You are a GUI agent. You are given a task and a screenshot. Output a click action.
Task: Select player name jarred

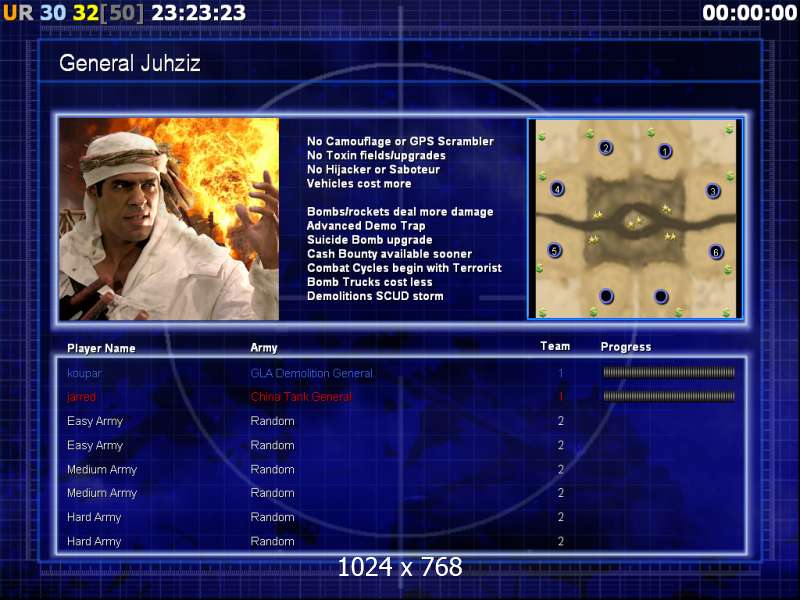pyautogui.click(x=81, y=396)
